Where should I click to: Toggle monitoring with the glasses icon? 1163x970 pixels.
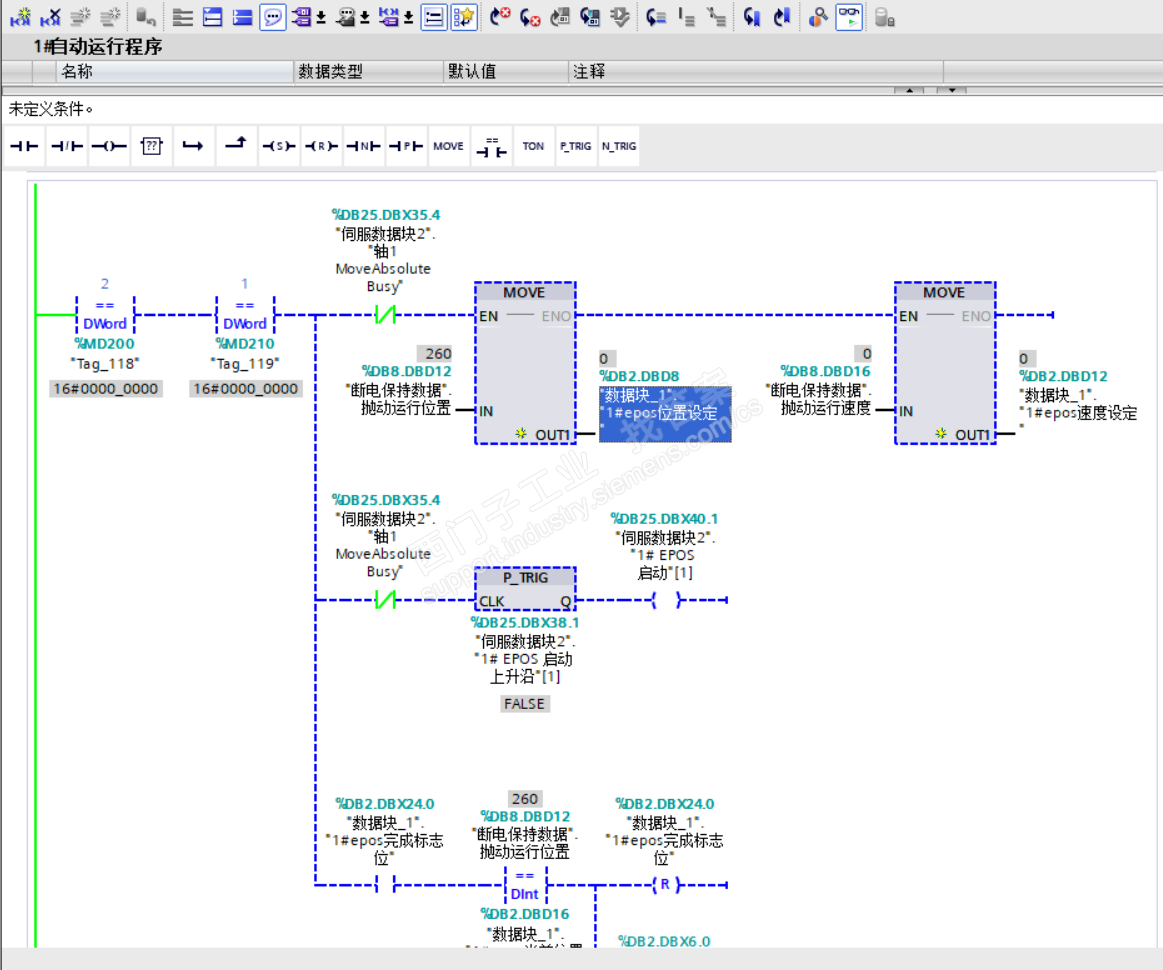(x=849, y=17)
